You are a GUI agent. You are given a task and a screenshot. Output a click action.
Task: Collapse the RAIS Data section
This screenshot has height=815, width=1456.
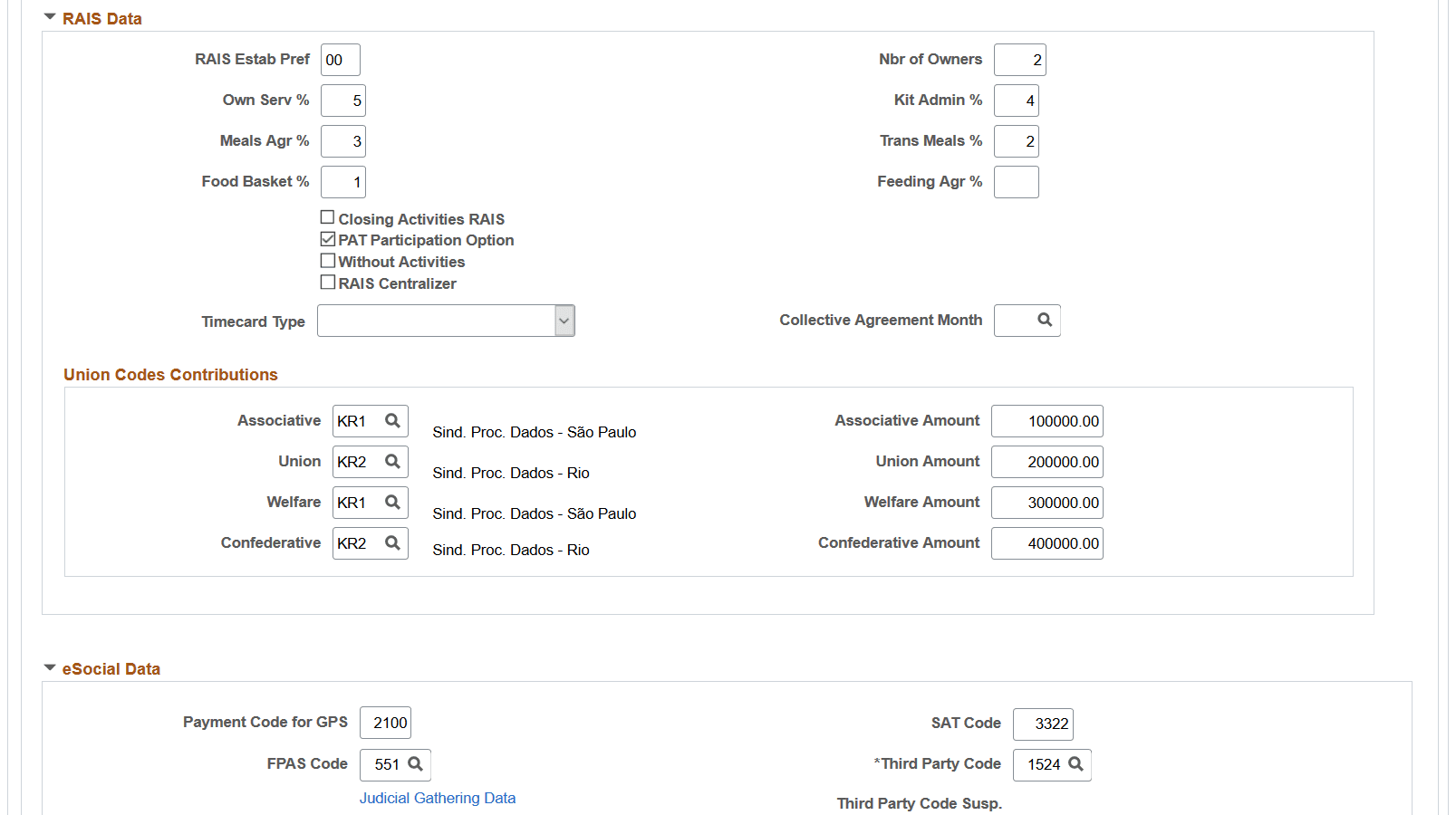(50, 16)
